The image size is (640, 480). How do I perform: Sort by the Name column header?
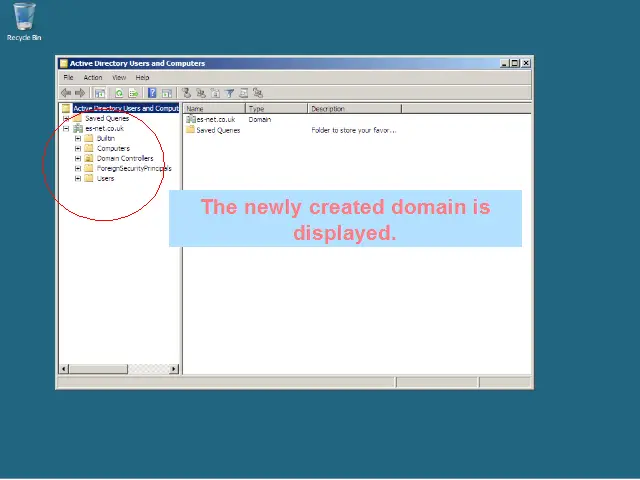(215, 109)
